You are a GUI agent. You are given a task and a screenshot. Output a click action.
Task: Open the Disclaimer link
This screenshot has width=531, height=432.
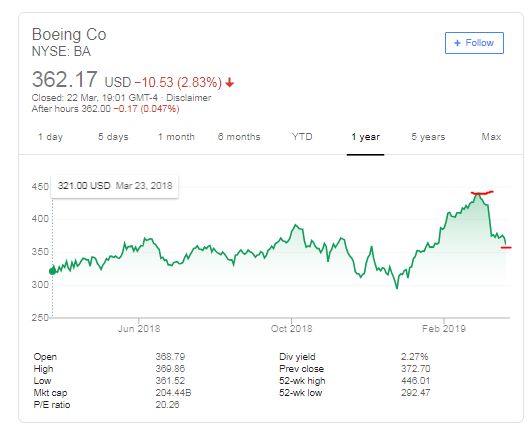[x=189, y=98]
